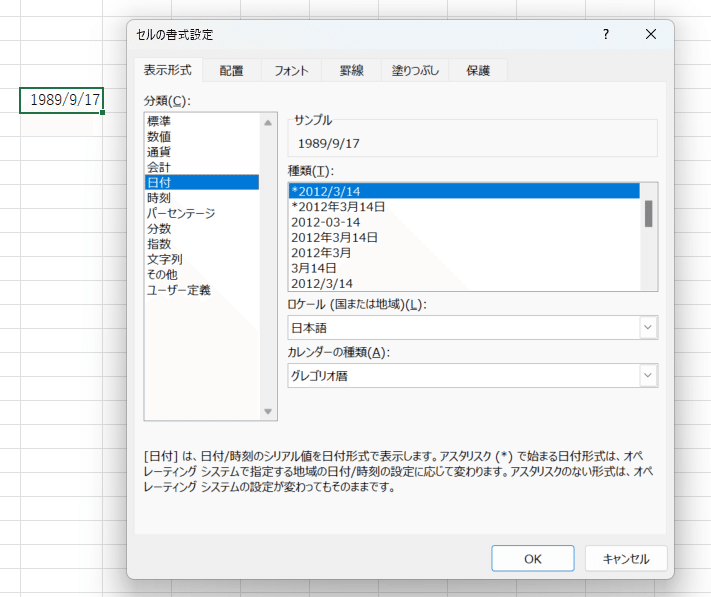This screenshot has height=597, width=711.
Task: Select the 日付 category
Action: pos(202,182)
